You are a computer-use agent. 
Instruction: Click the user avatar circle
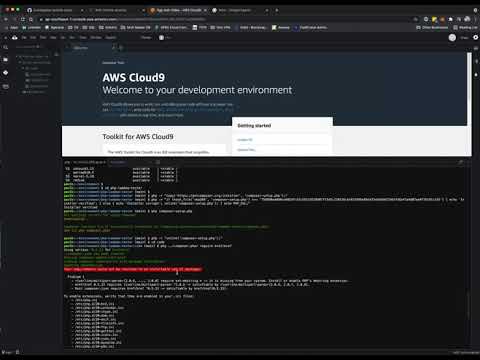click(452, 38)
